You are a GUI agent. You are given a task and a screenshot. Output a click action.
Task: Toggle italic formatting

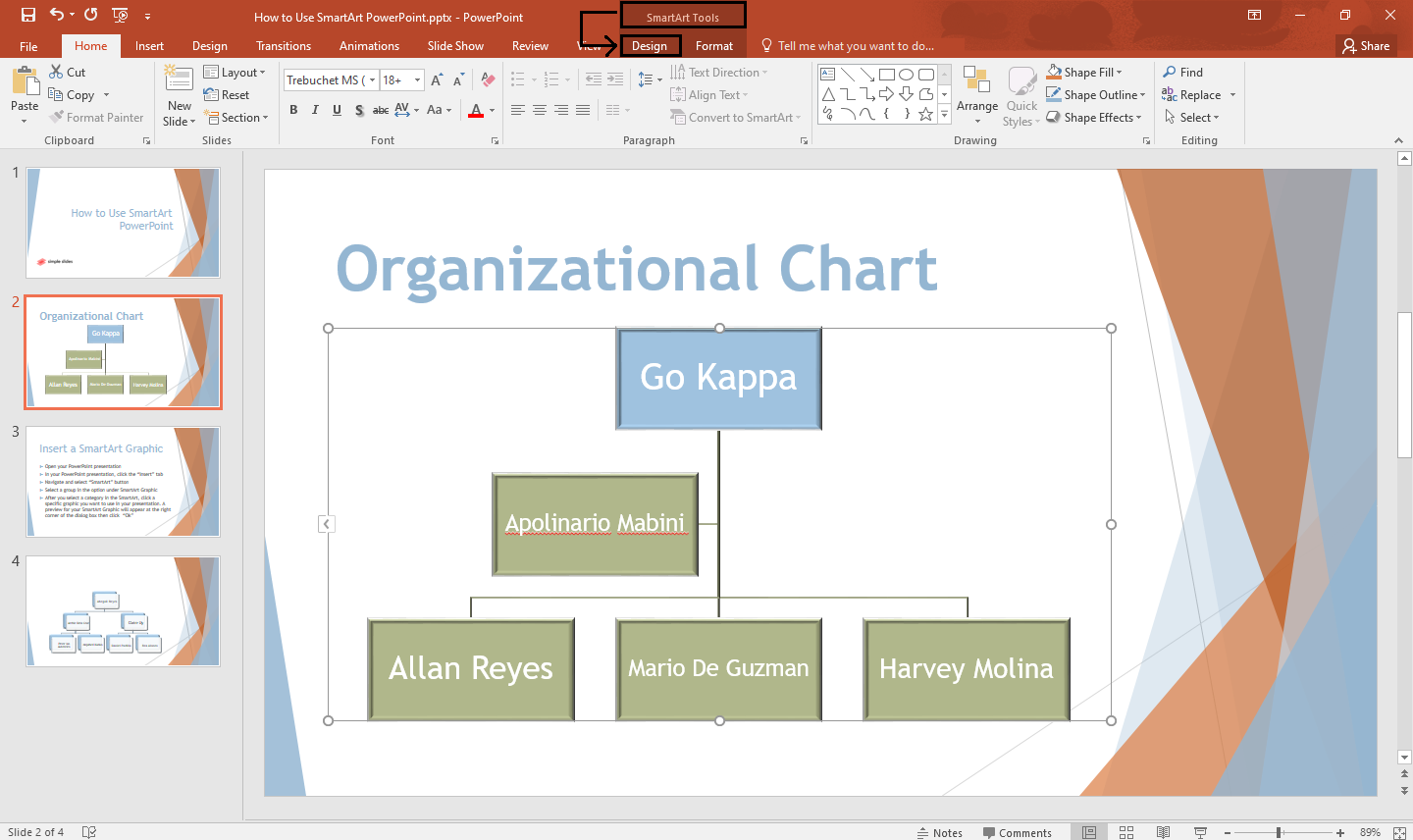point(315,110)
